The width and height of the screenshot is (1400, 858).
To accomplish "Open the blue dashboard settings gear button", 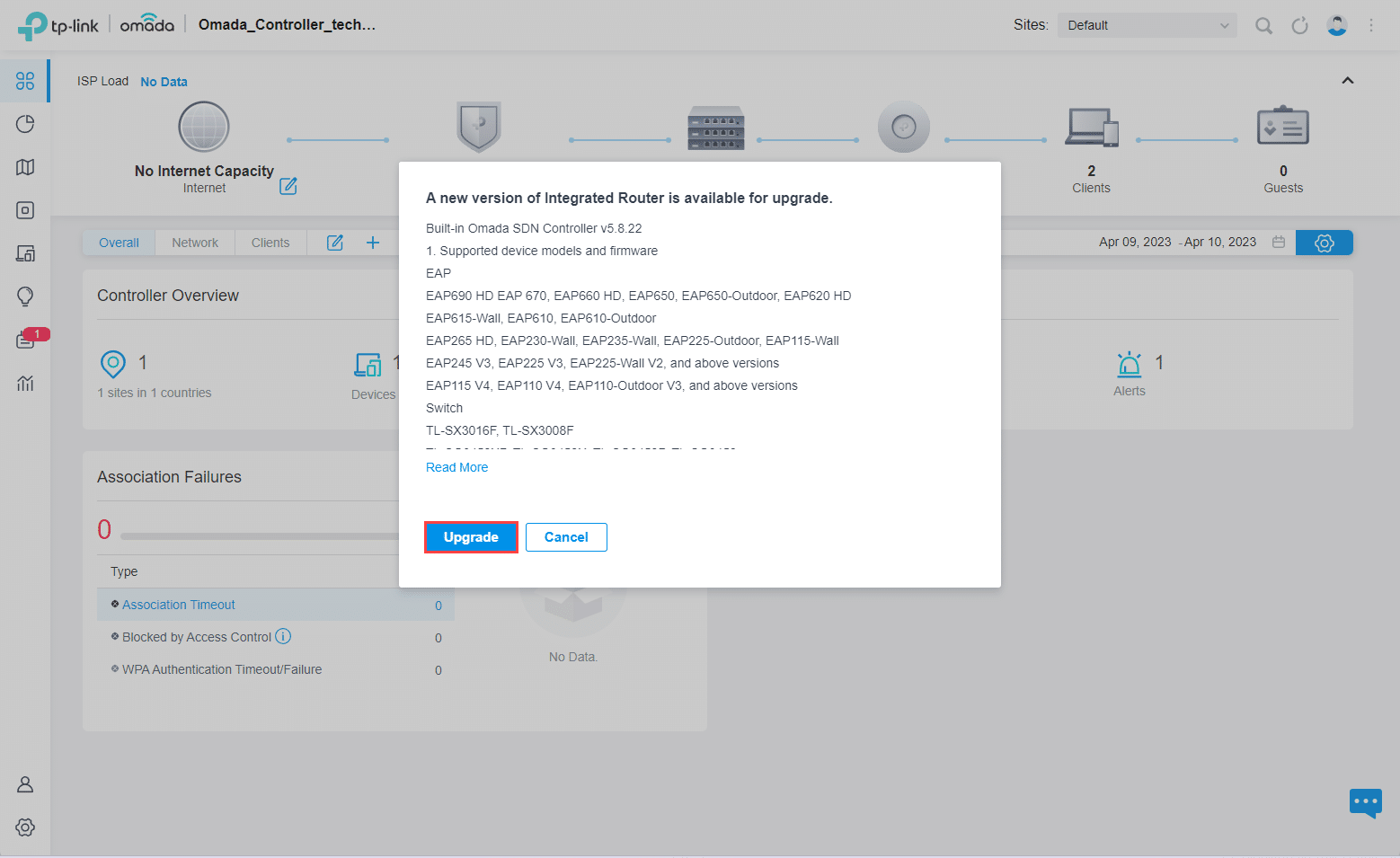I will 1325,243.
